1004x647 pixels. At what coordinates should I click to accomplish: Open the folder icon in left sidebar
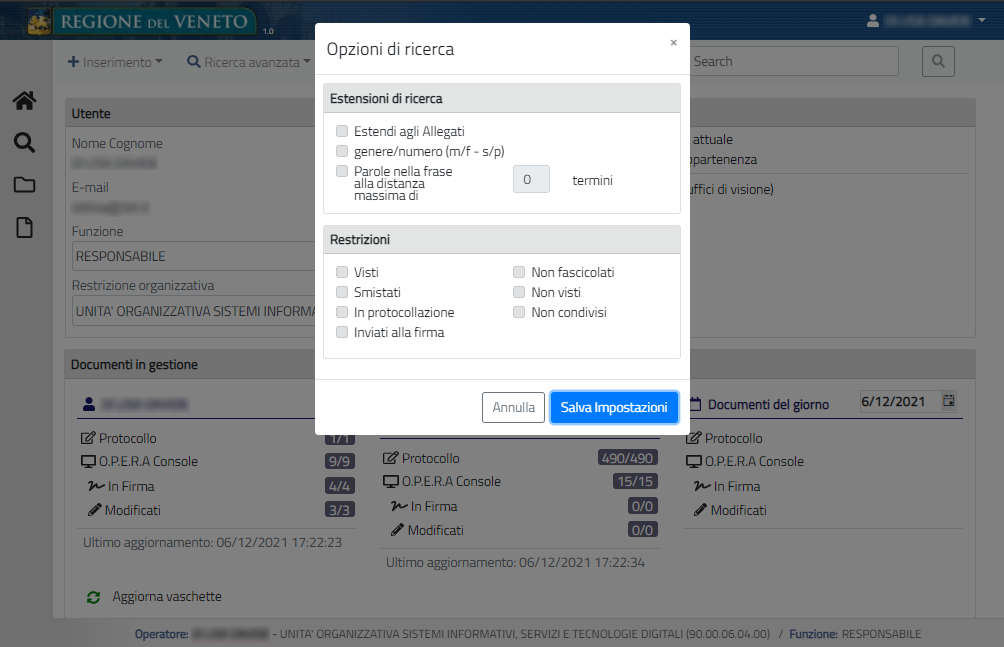(x=24, y=185)
